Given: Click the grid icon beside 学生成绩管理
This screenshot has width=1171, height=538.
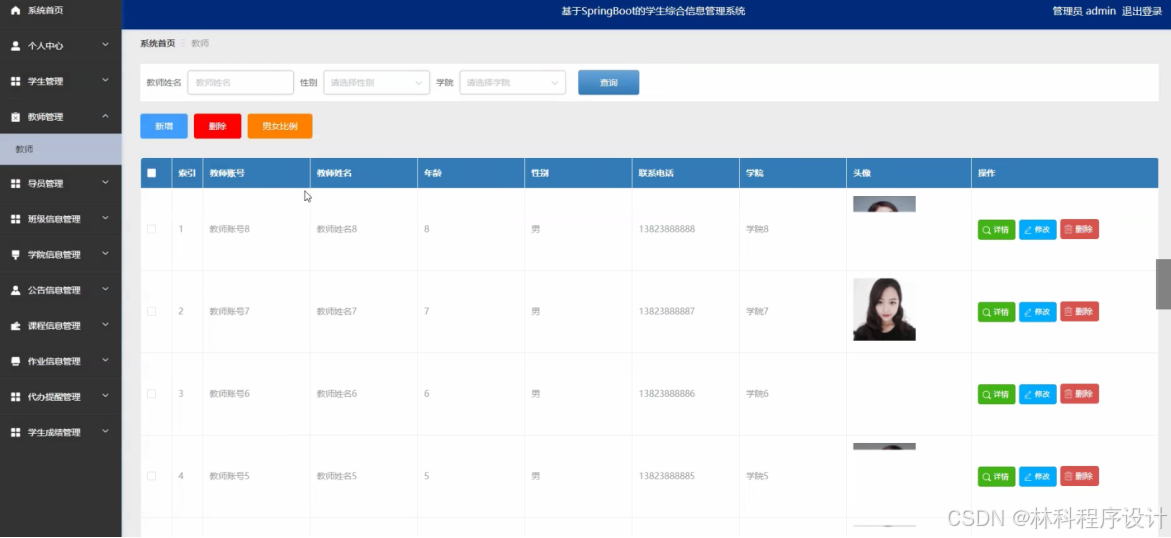Looking at the screenshot, I should click(15, 433).
